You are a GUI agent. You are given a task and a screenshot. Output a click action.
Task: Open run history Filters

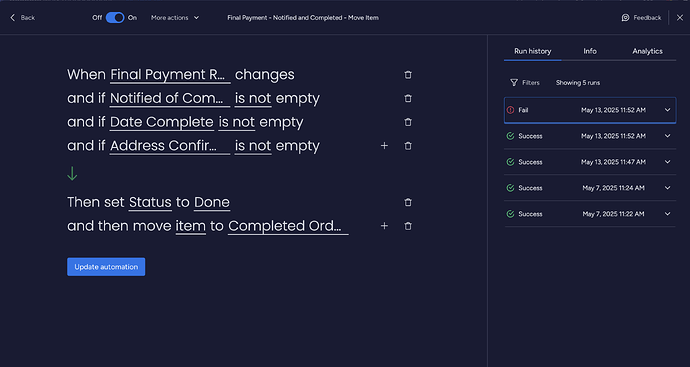(525, 83)
